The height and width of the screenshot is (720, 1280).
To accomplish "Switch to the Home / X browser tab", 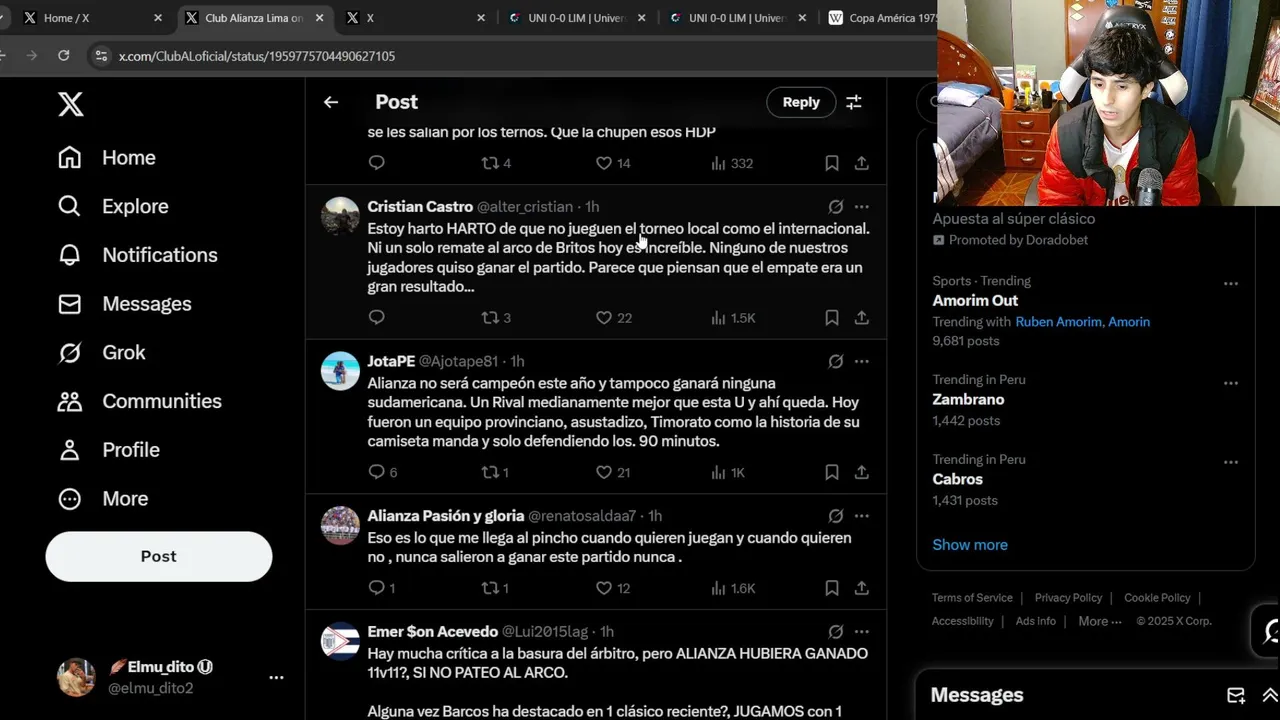I will pyautogui.click(x=93, y=18).
